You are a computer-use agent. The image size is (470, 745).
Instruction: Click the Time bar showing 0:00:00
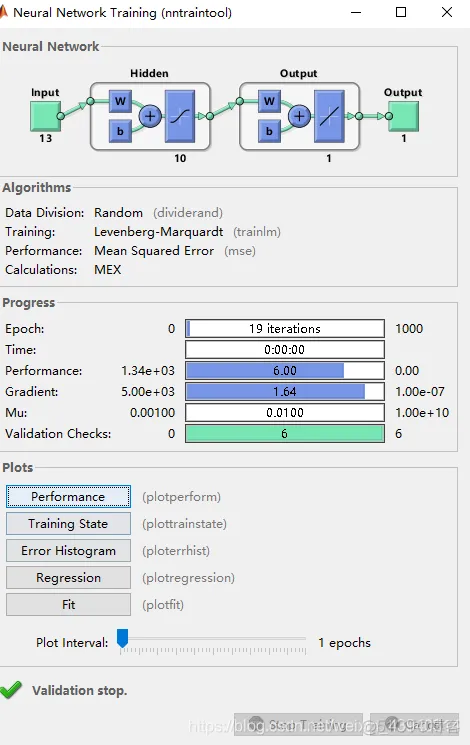(285, 350)
